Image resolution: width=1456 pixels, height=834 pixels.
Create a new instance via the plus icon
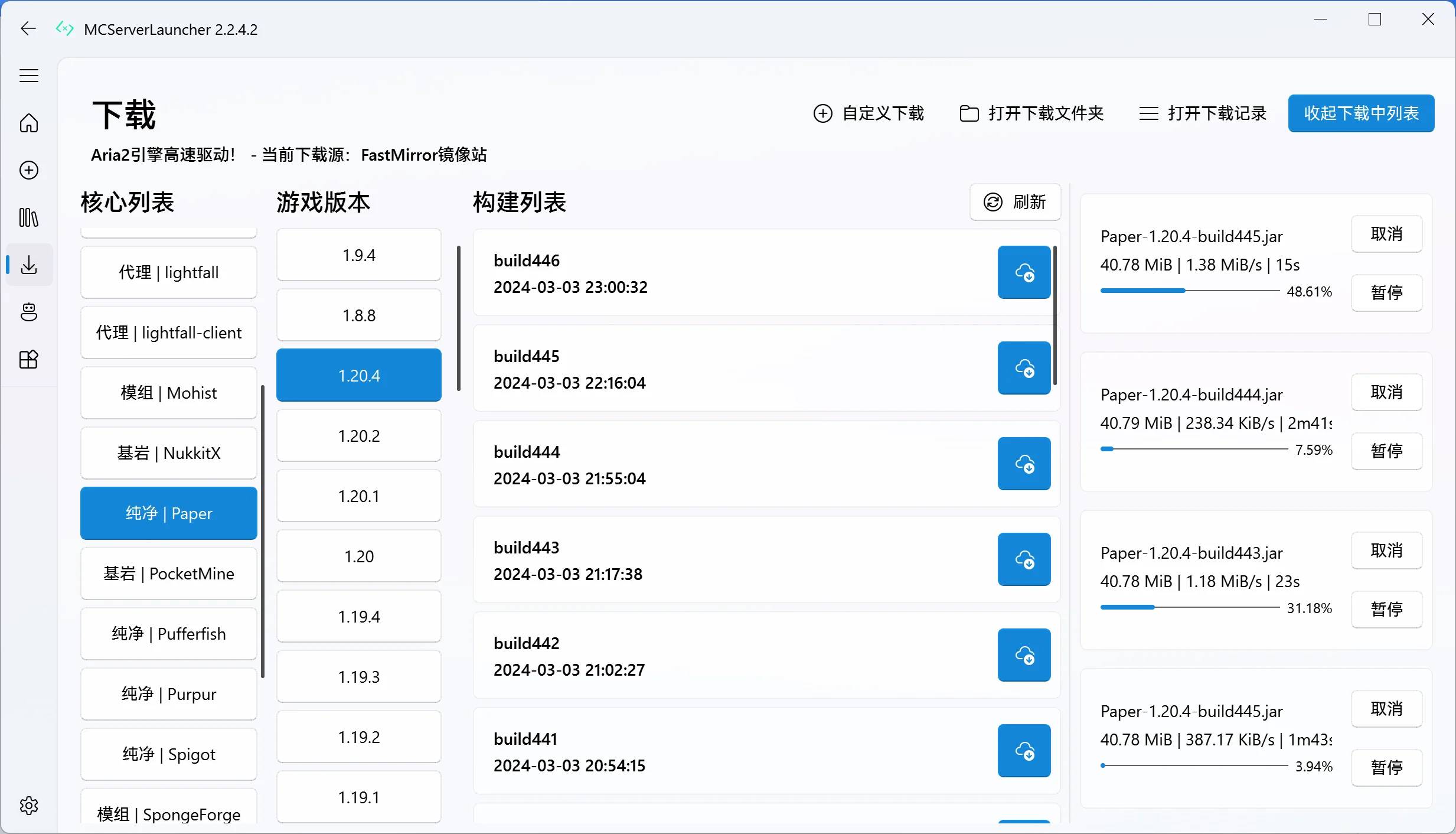pos(28,170)
